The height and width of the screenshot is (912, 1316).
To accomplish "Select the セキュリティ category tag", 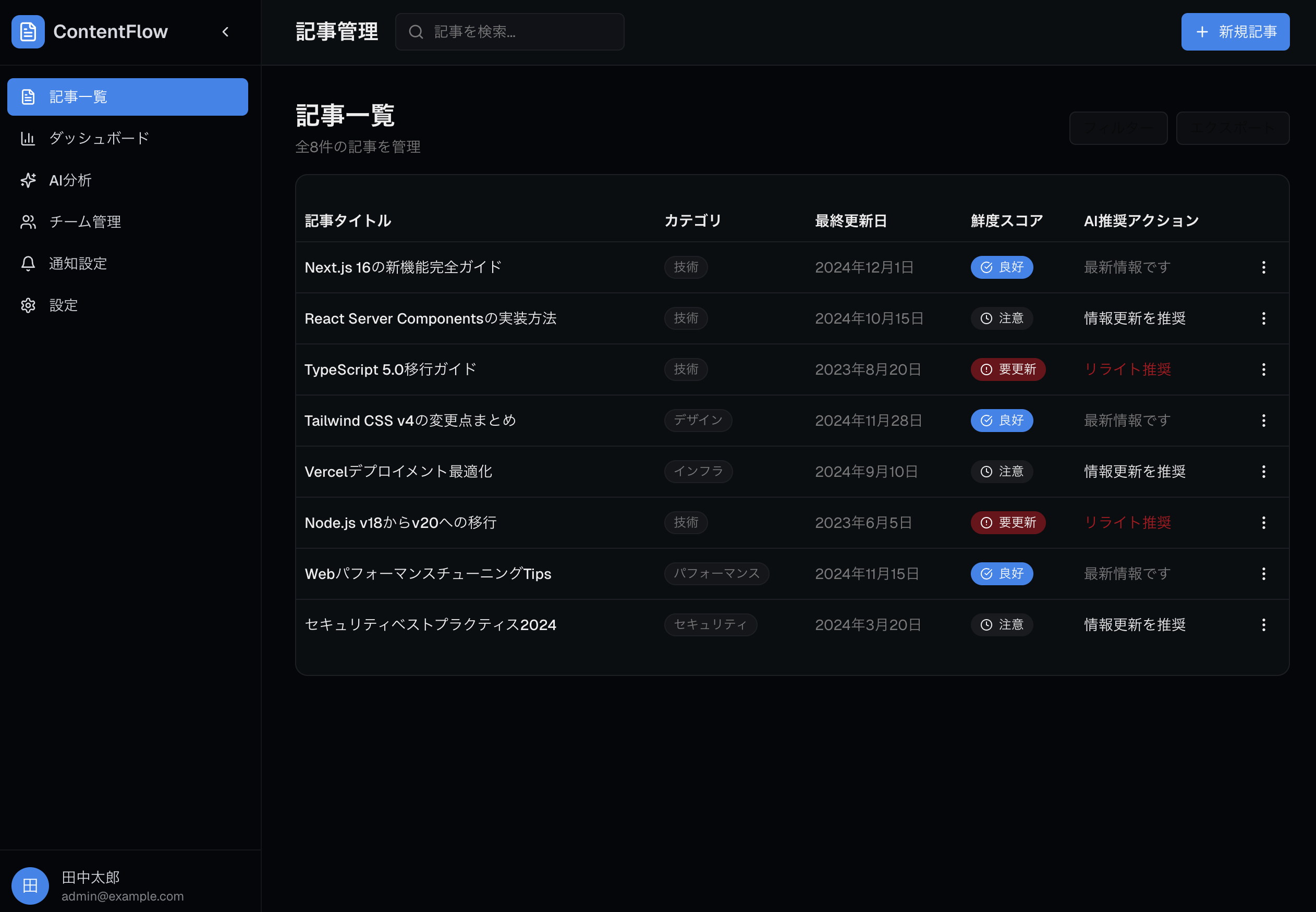I will pyautogui.click(x=710, y=624).
